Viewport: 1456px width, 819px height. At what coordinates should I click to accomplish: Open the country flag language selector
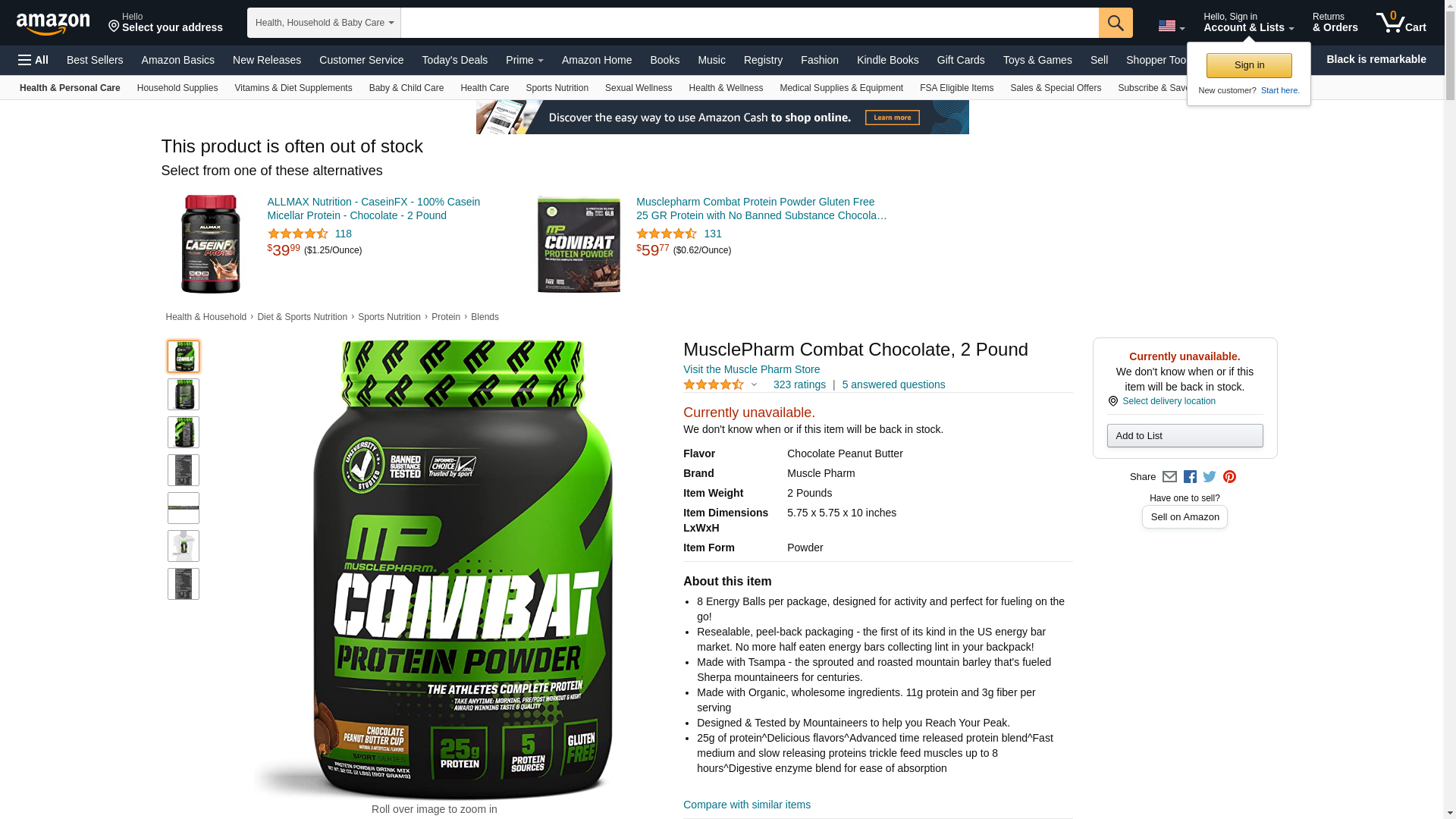[1171, 27]
